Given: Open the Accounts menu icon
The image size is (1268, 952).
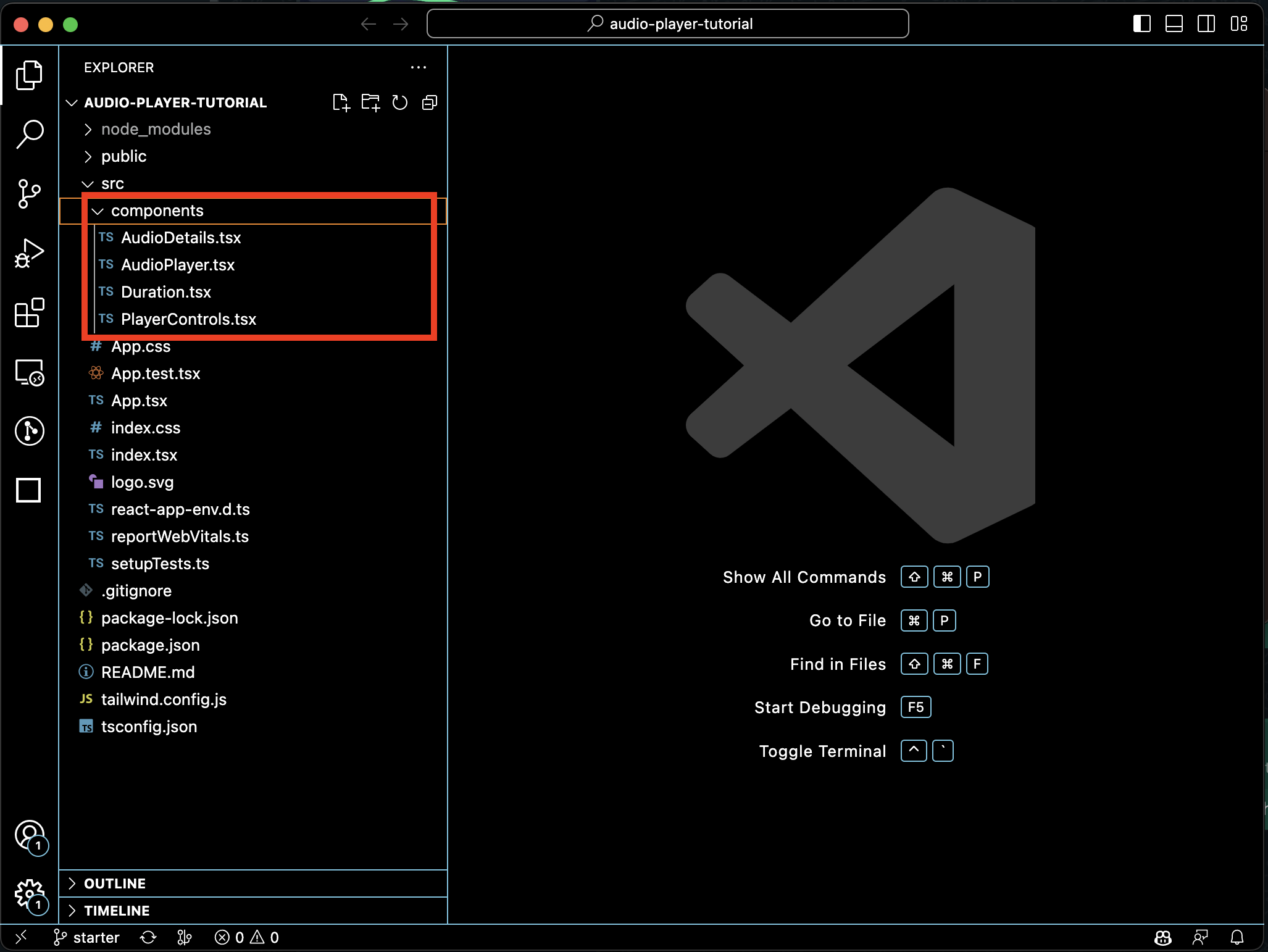Looking at the screenshot, I should tap(30, 836).
